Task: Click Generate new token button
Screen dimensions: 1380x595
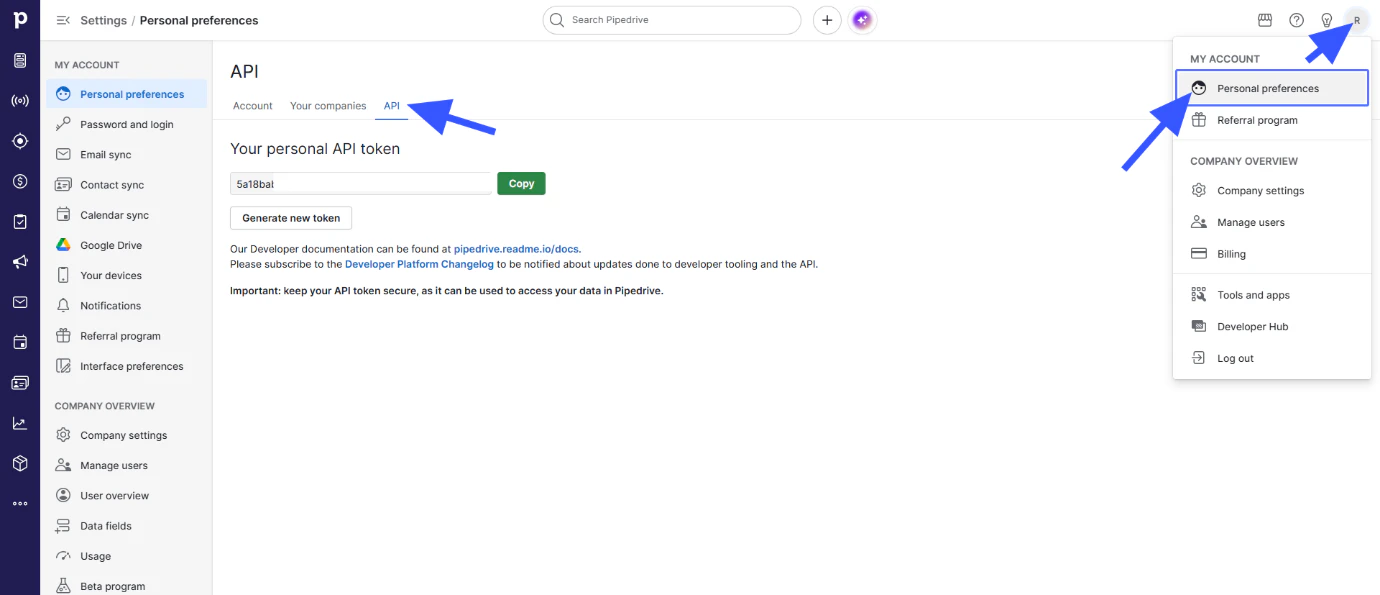Action: (x=291, y=218)
